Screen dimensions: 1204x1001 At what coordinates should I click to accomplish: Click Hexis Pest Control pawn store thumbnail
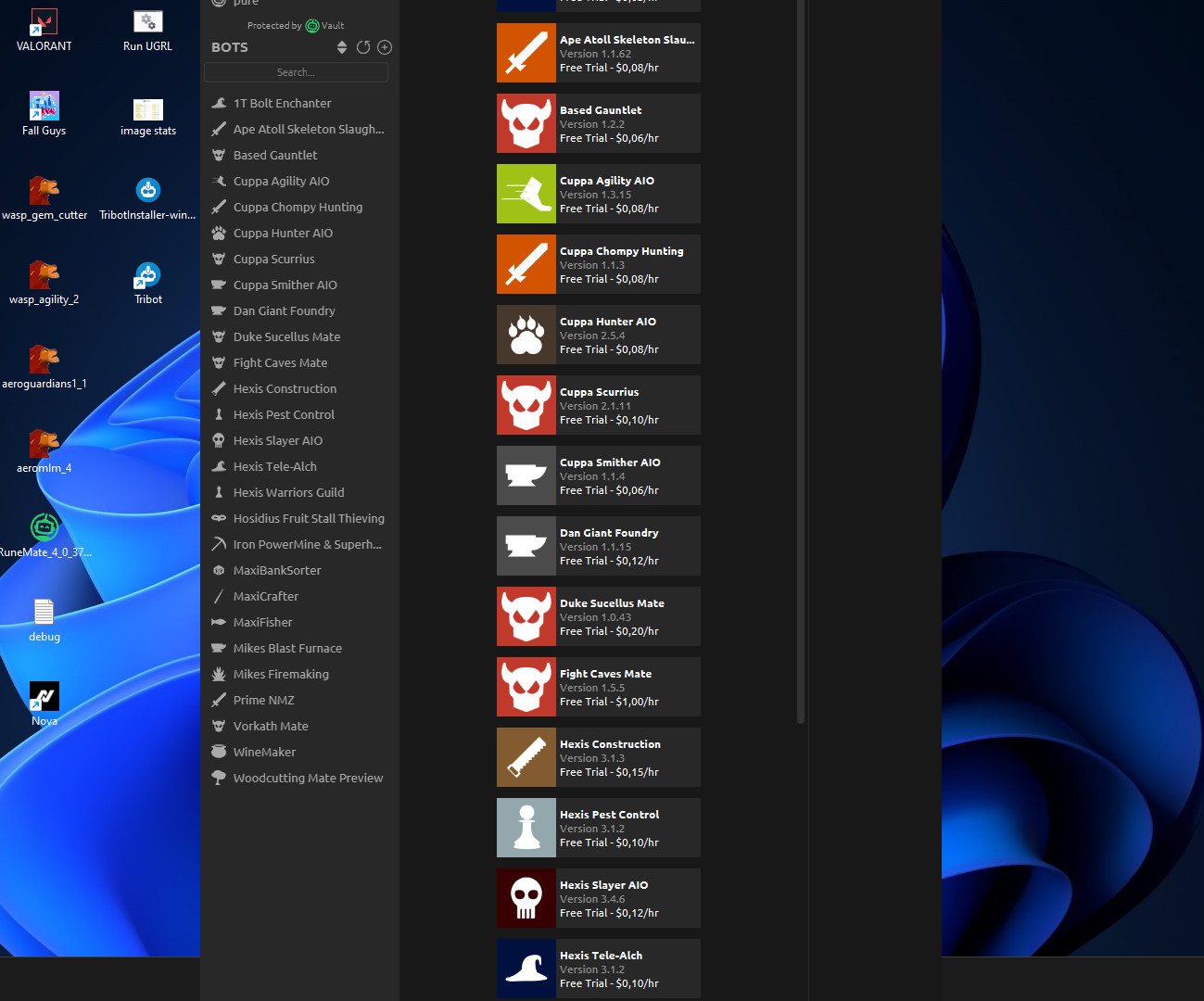click(526, 828)
